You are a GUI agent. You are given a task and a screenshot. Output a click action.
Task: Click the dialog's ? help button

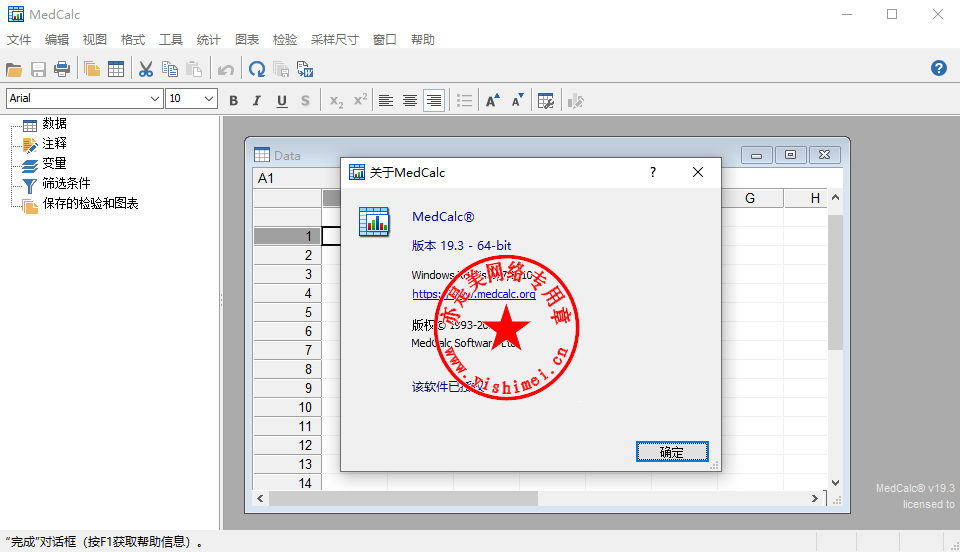tap(653, 173)
